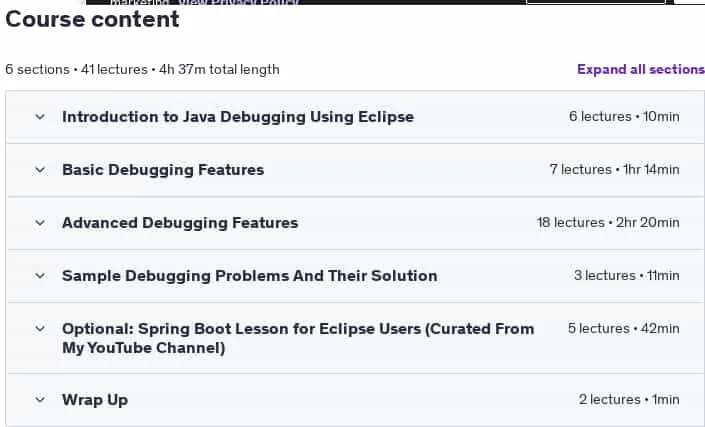Click the 5 lectures 42min label
The image size is (705, 427).
coord(624,329)
